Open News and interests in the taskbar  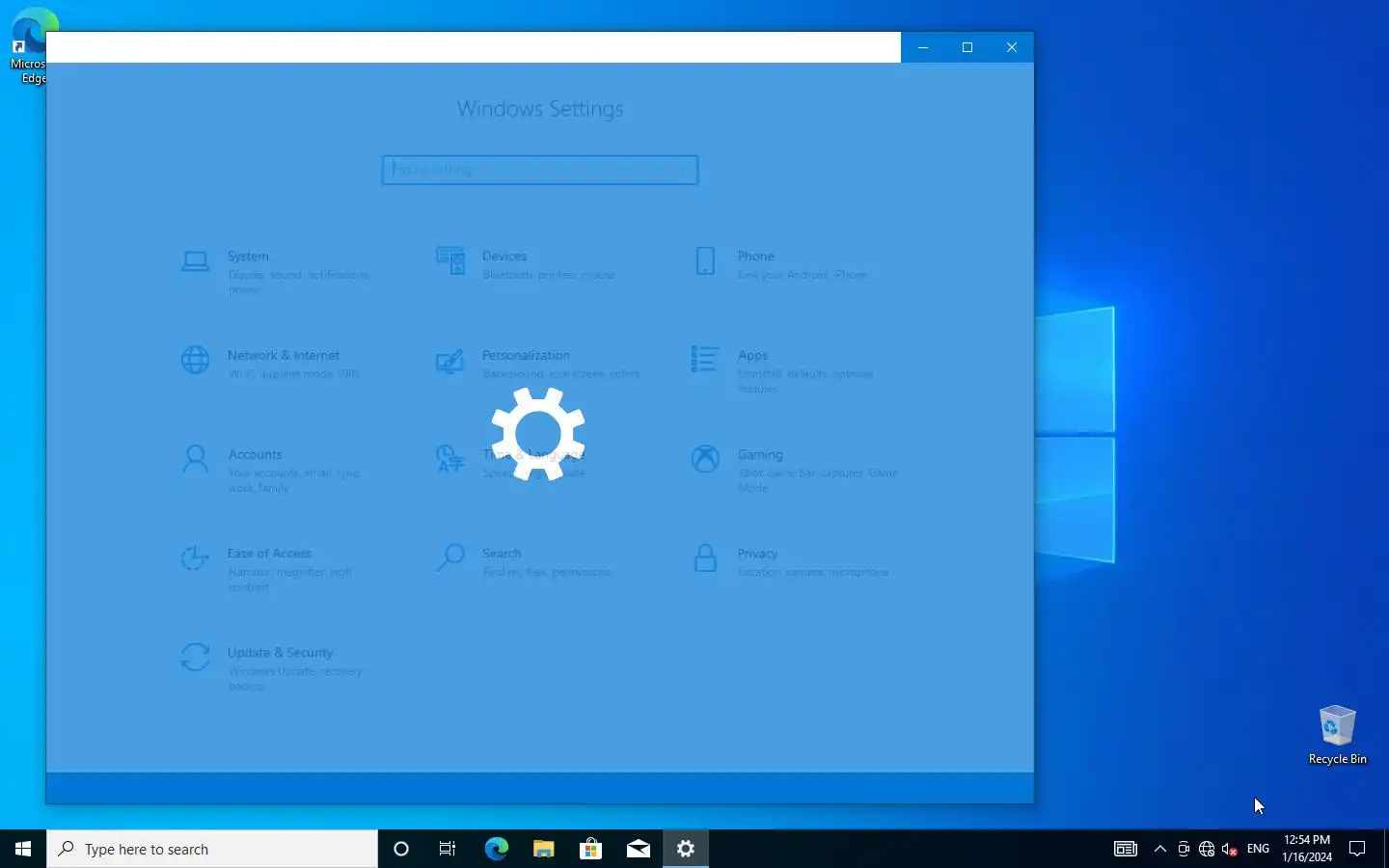pos(1126,849)
